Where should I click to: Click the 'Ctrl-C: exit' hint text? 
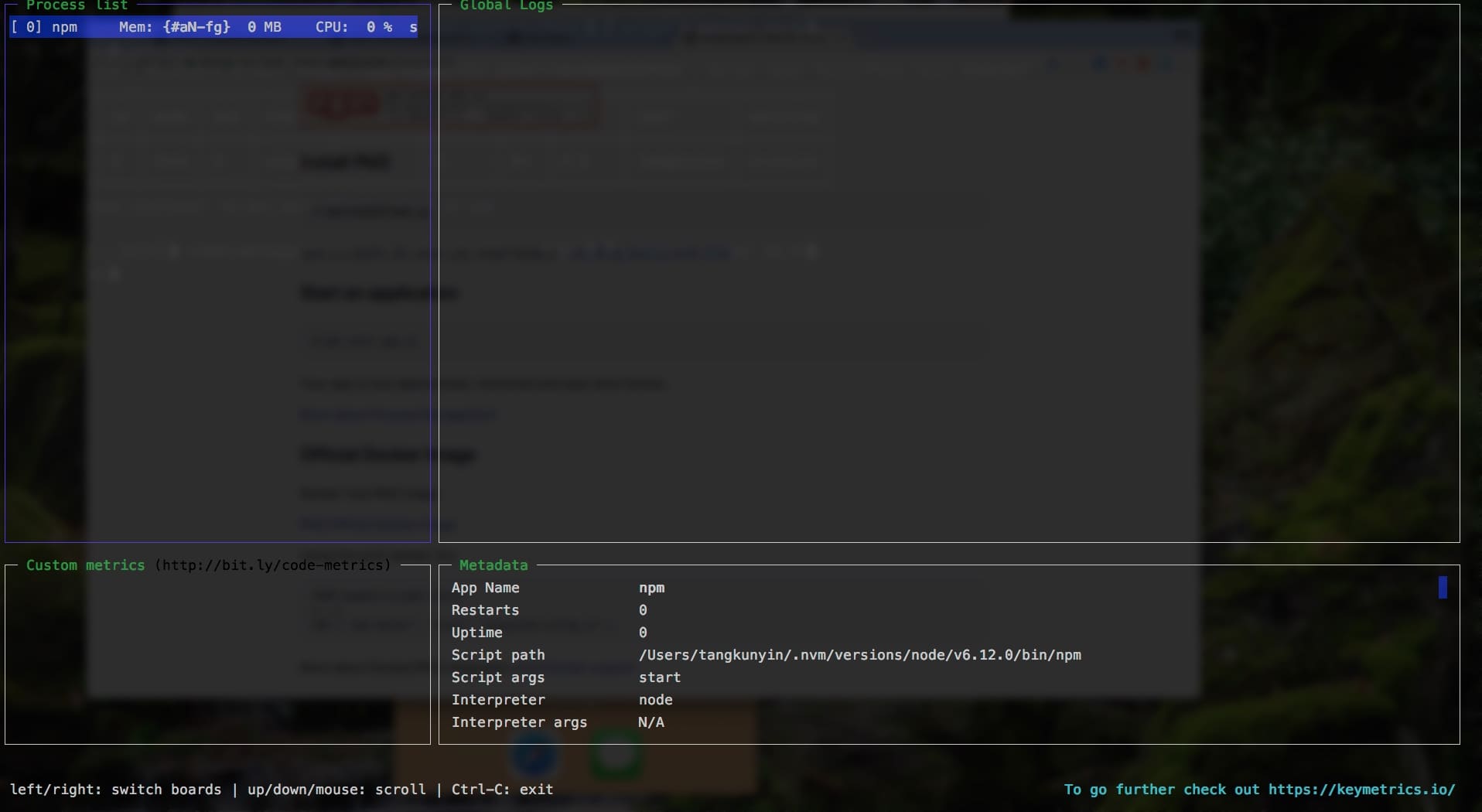tap(502, 790)
